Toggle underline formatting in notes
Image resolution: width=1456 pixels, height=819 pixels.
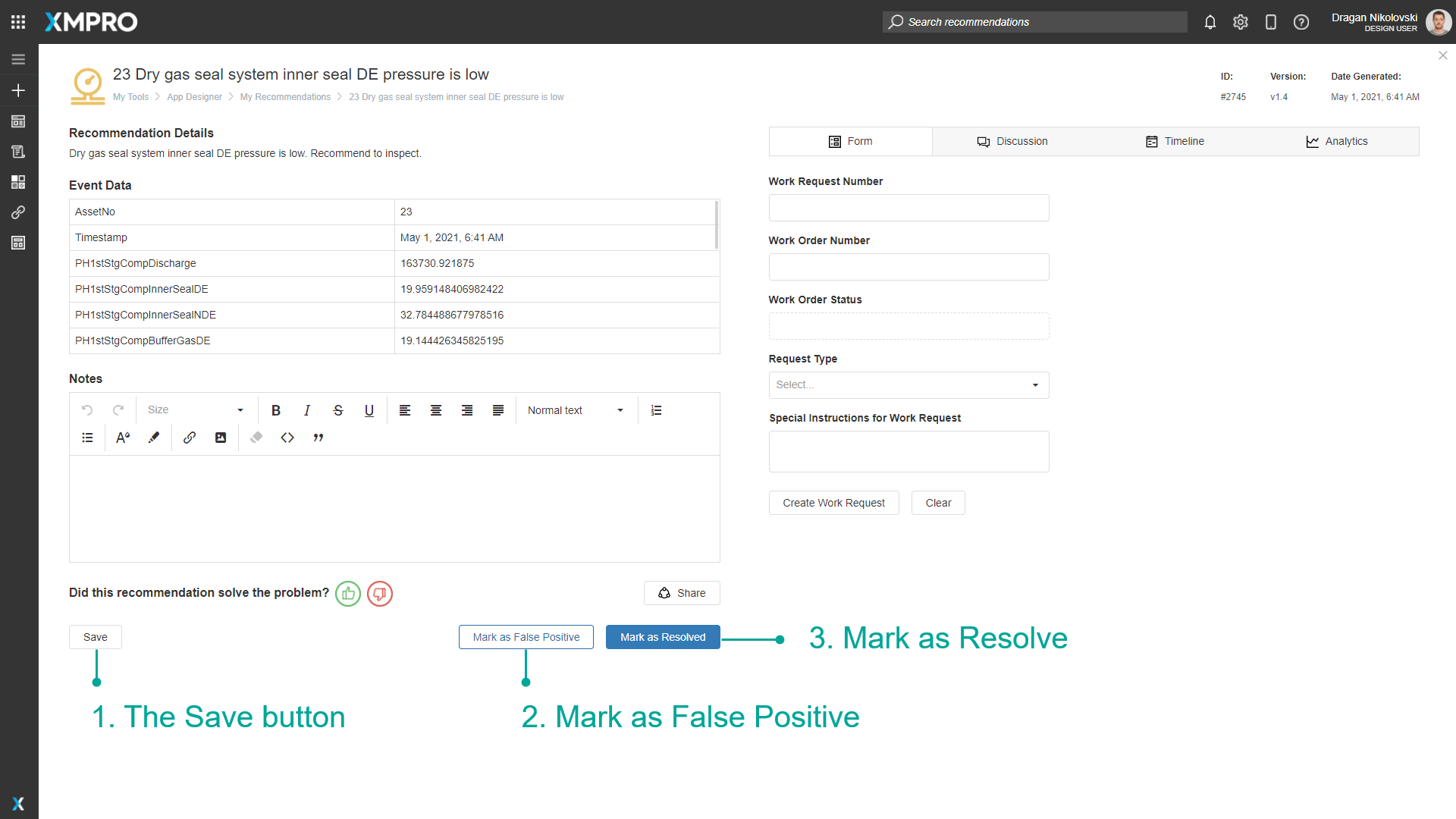[369, 410]
